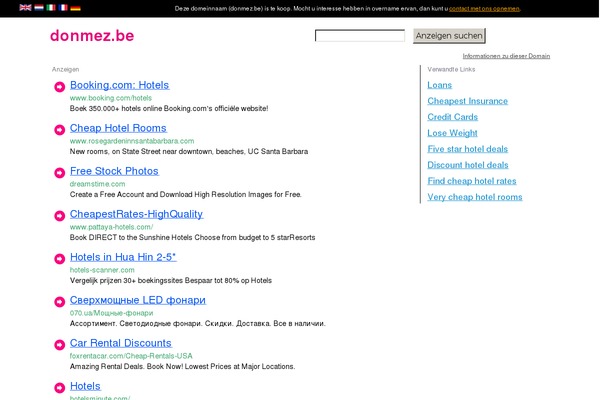Screen dimensions: 600x400
Task: Click the 'Verwandte Links' heading
Action: click(451, 69)
